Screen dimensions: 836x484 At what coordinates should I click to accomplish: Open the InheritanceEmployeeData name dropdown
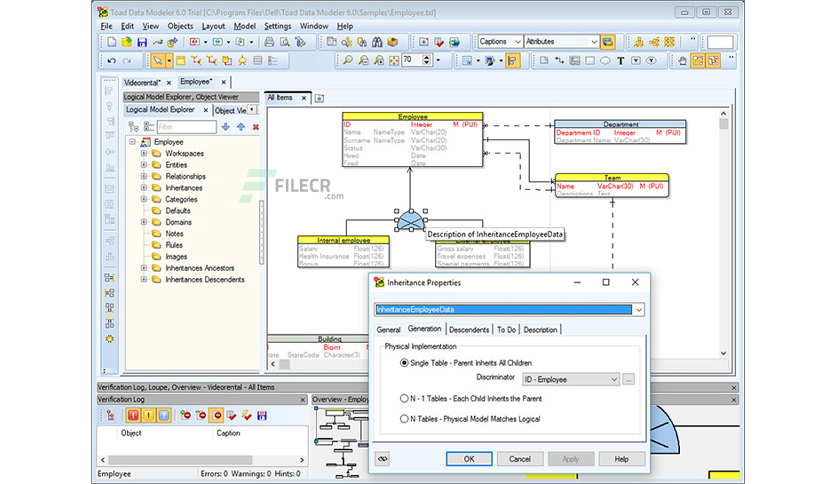click(638, 310)
